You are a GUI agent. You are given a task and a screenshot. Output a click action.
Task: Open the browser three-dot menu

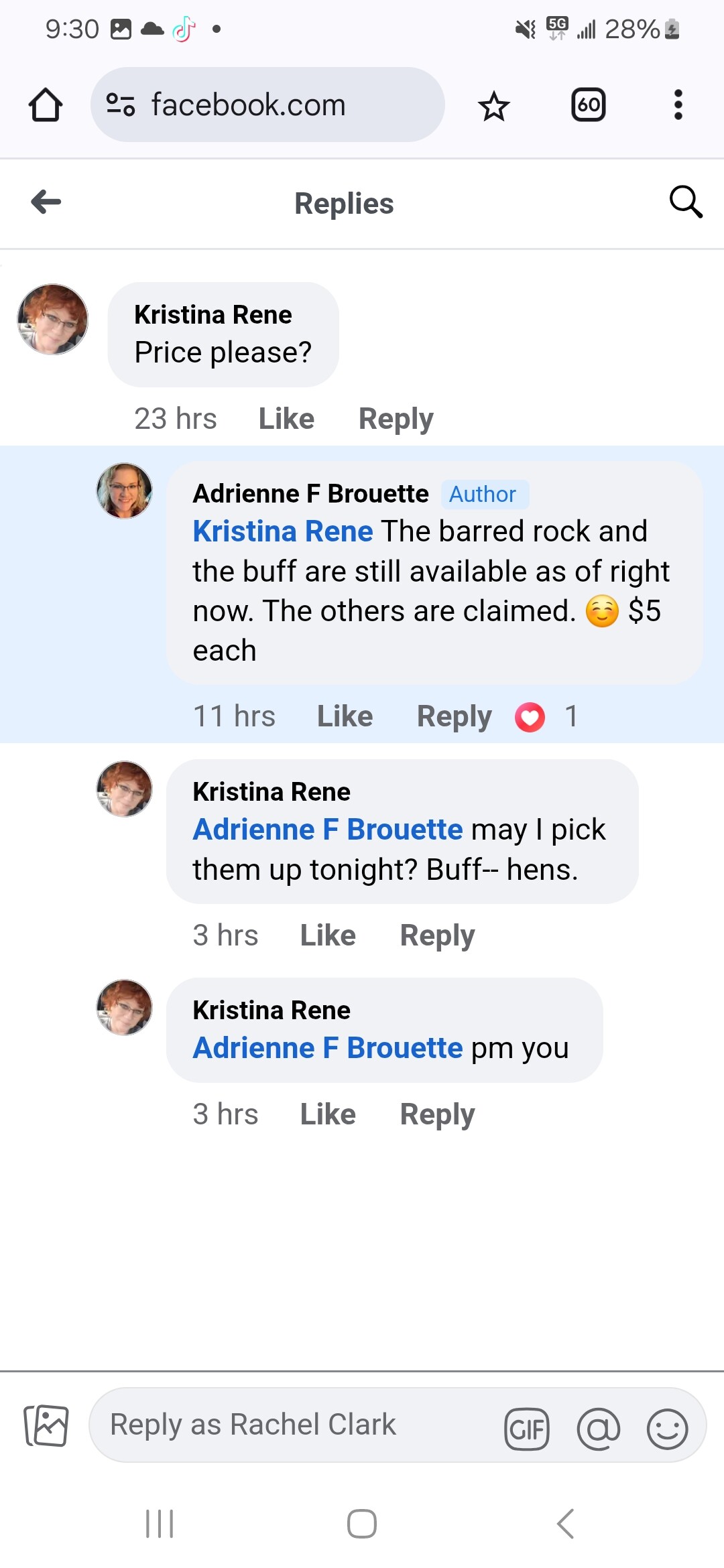(x=678, y=105)
